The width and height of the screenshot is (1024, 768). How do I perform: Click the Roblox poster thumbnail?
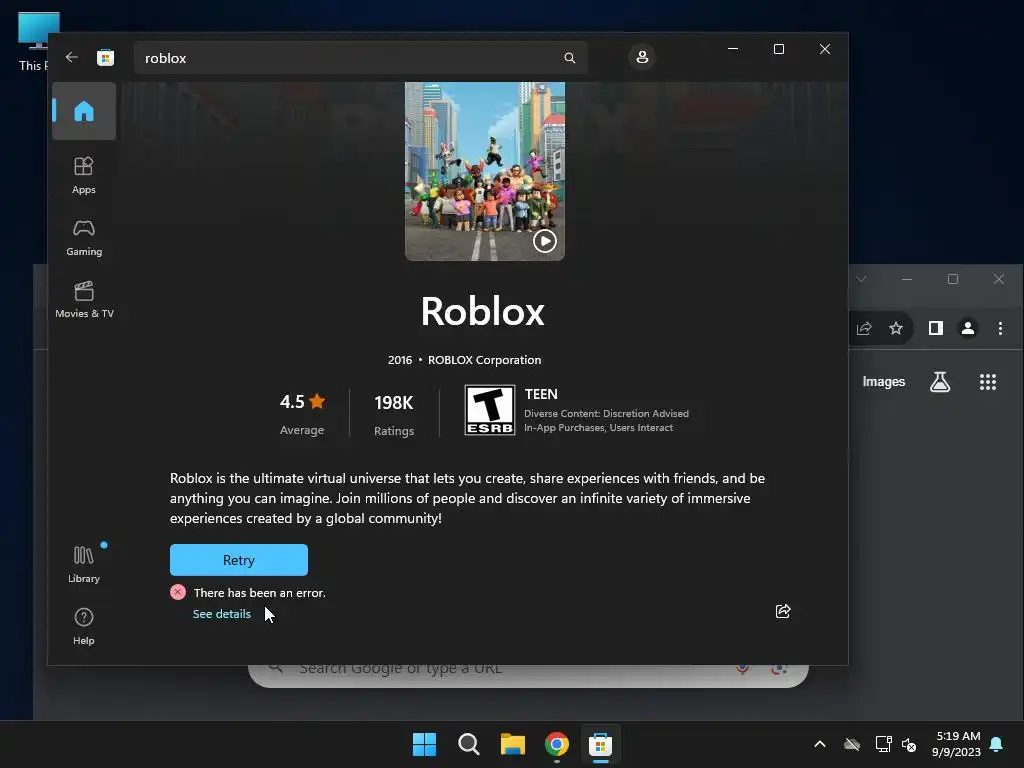point(485,171)
